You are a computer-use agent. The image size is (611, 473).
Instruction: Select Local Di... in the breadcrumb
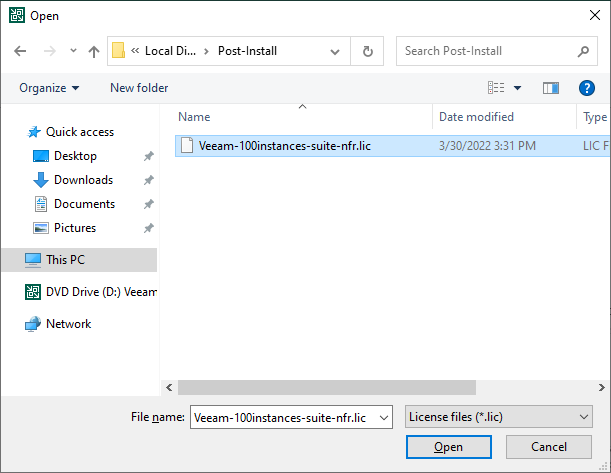point(170,51)
